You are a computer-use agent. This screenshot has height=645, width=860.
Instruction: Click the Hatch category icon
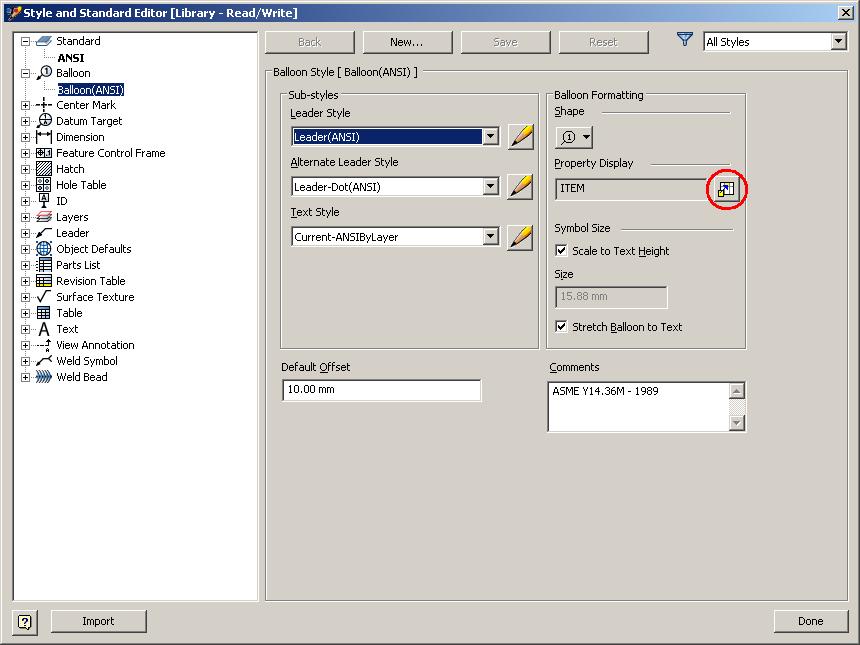point(43,169)
